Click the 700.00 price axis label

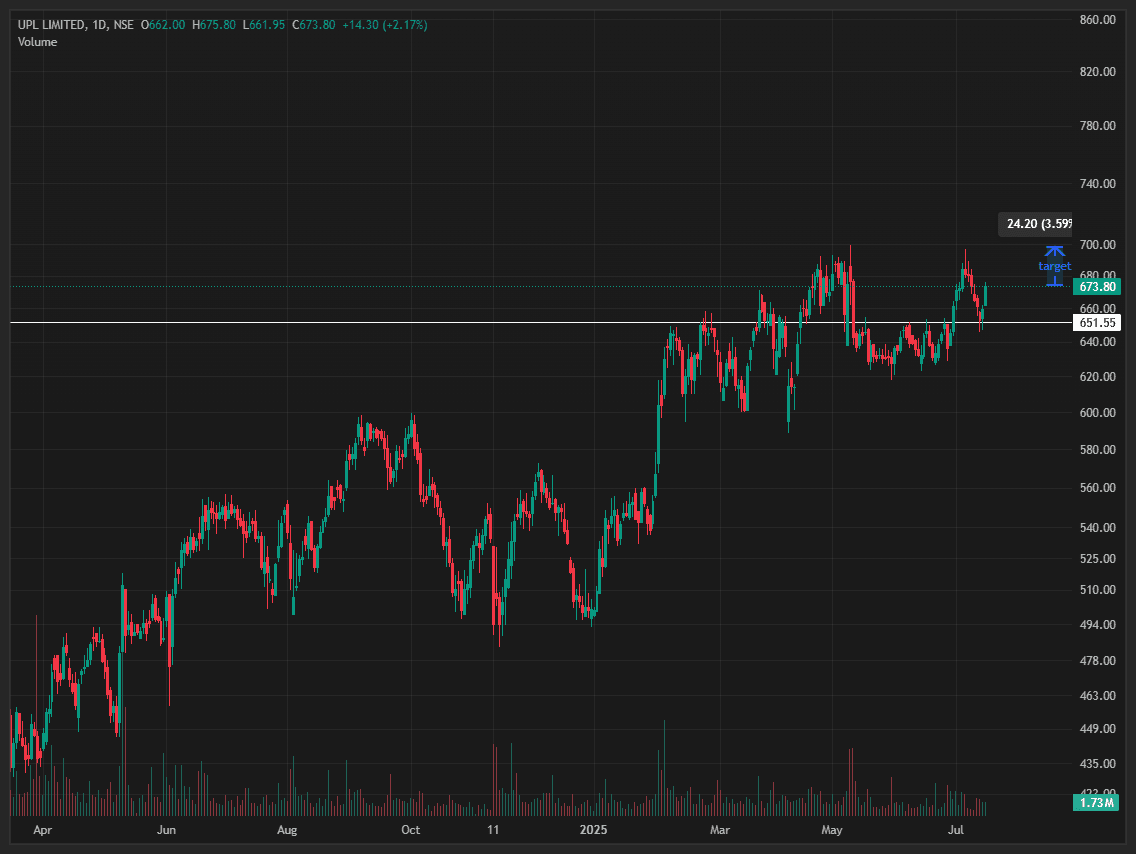tap(1098, 245)
